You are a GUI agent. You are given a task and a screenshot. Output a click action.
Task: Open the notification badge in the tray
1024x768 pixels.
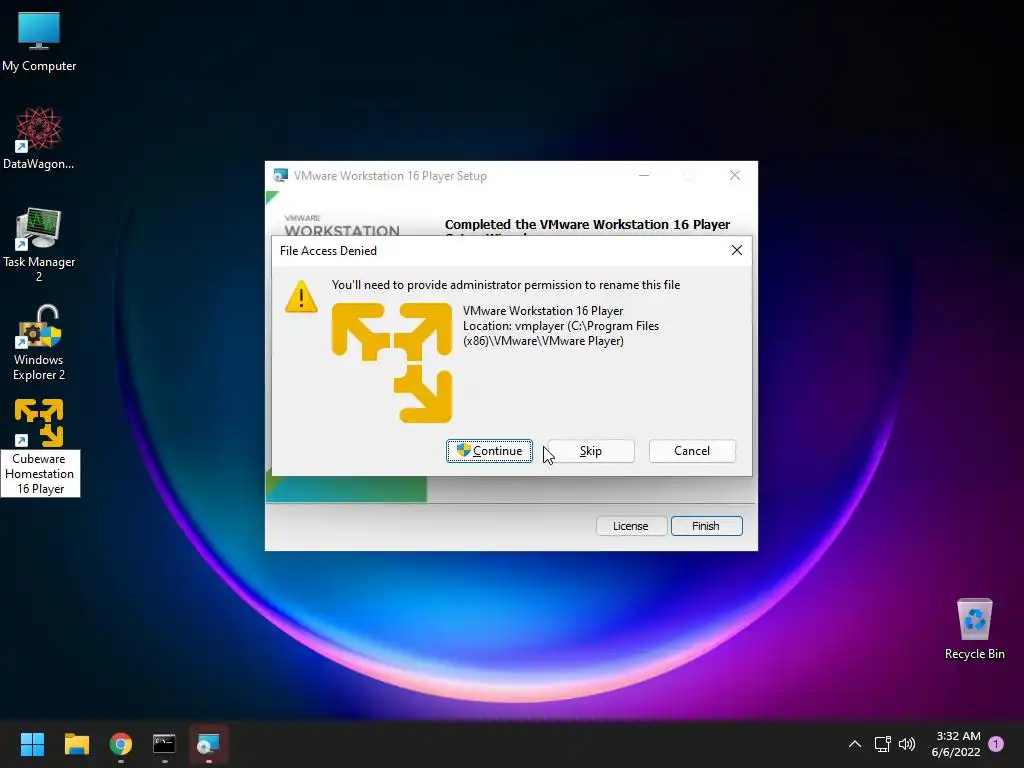[x=996, y=744]
